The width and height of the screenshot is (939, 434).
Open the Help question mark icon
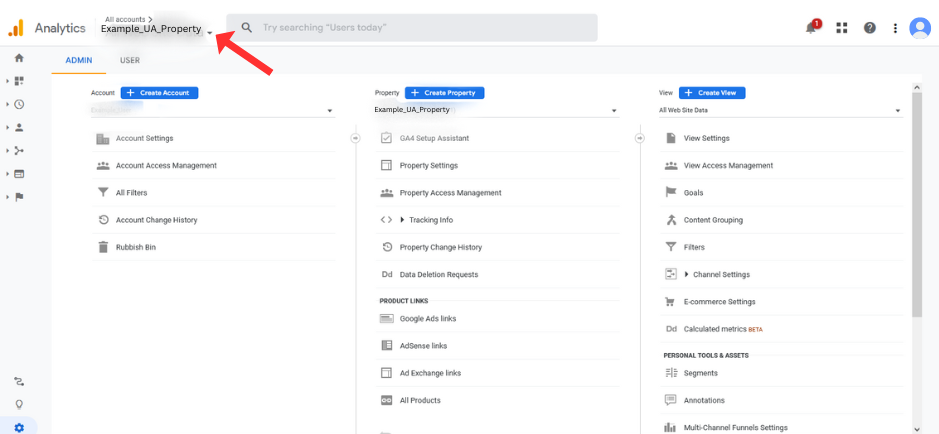coord(870,28)
